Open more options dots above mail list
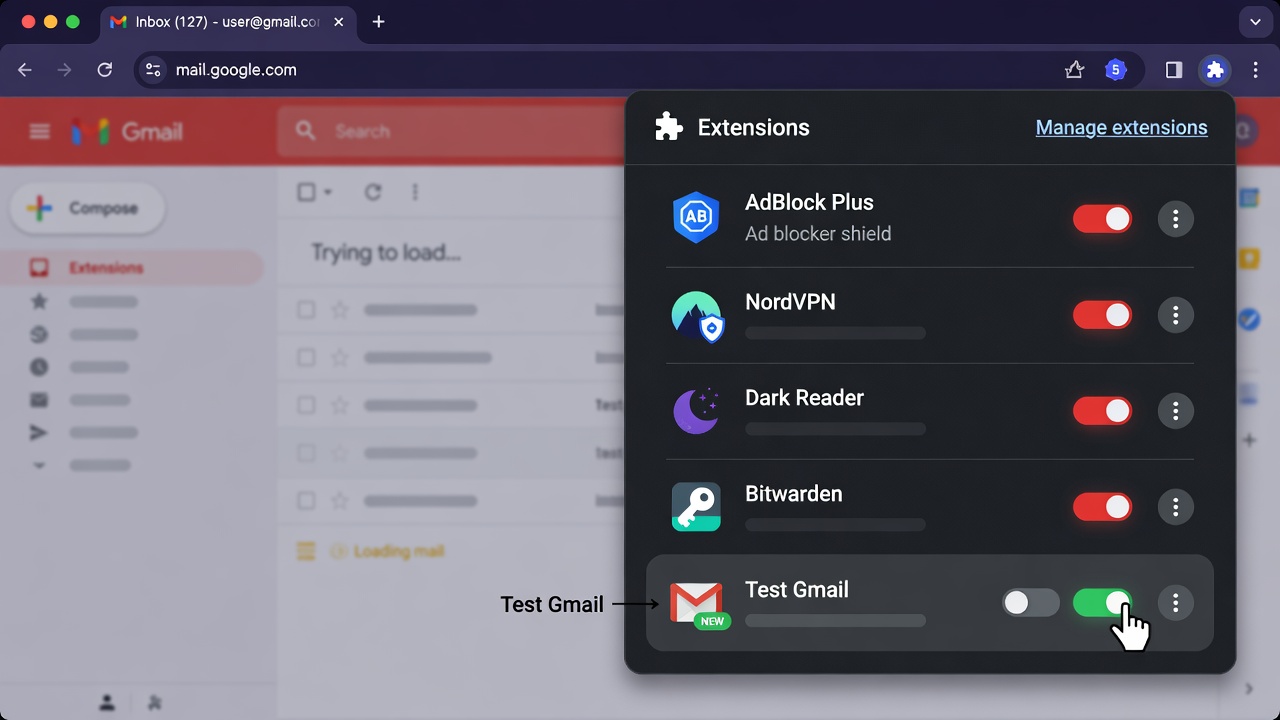The image size is (1280, 720). pos(415,192)
